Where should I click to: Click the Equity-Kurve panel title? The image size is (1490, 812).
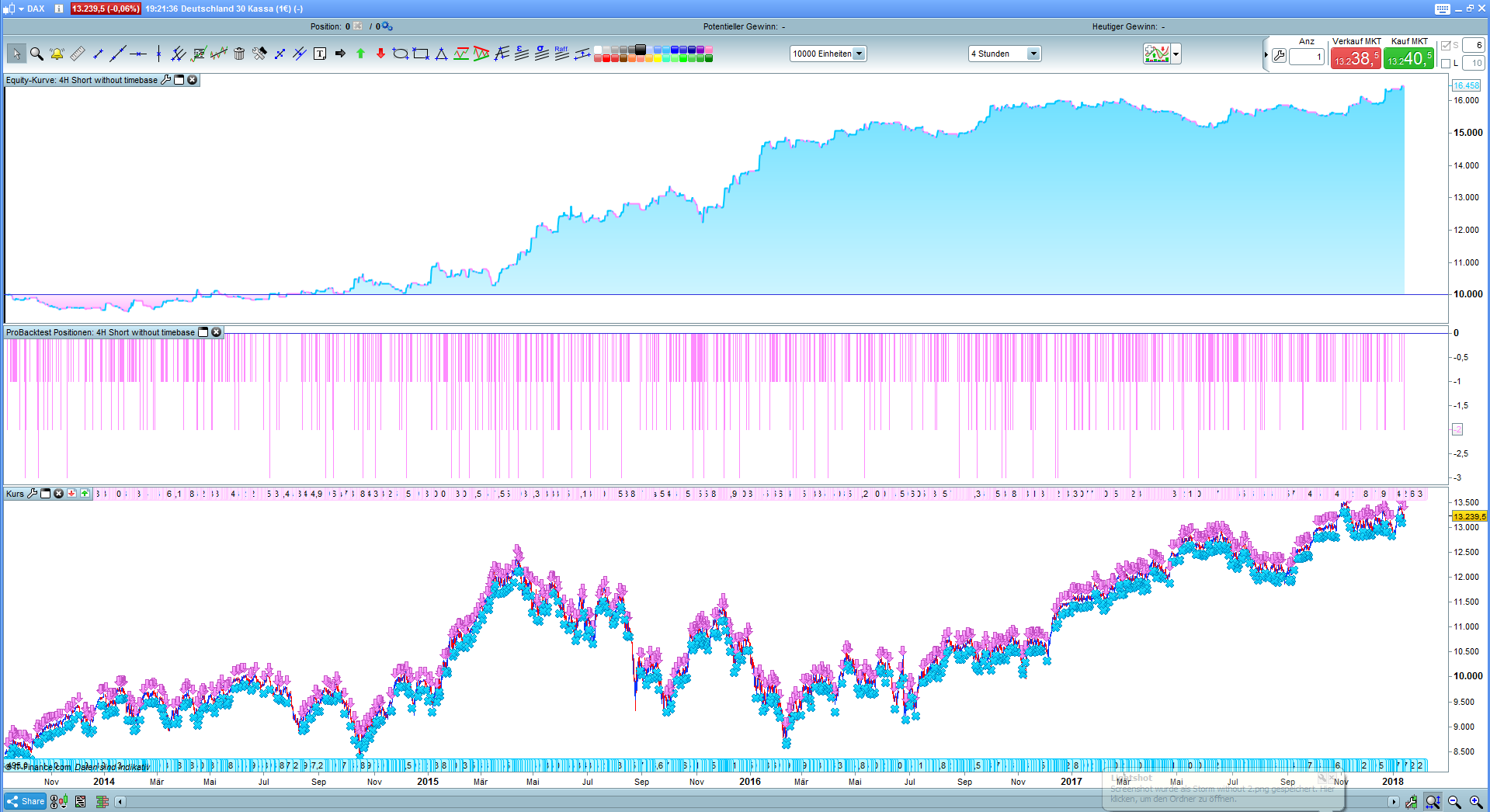82,80
